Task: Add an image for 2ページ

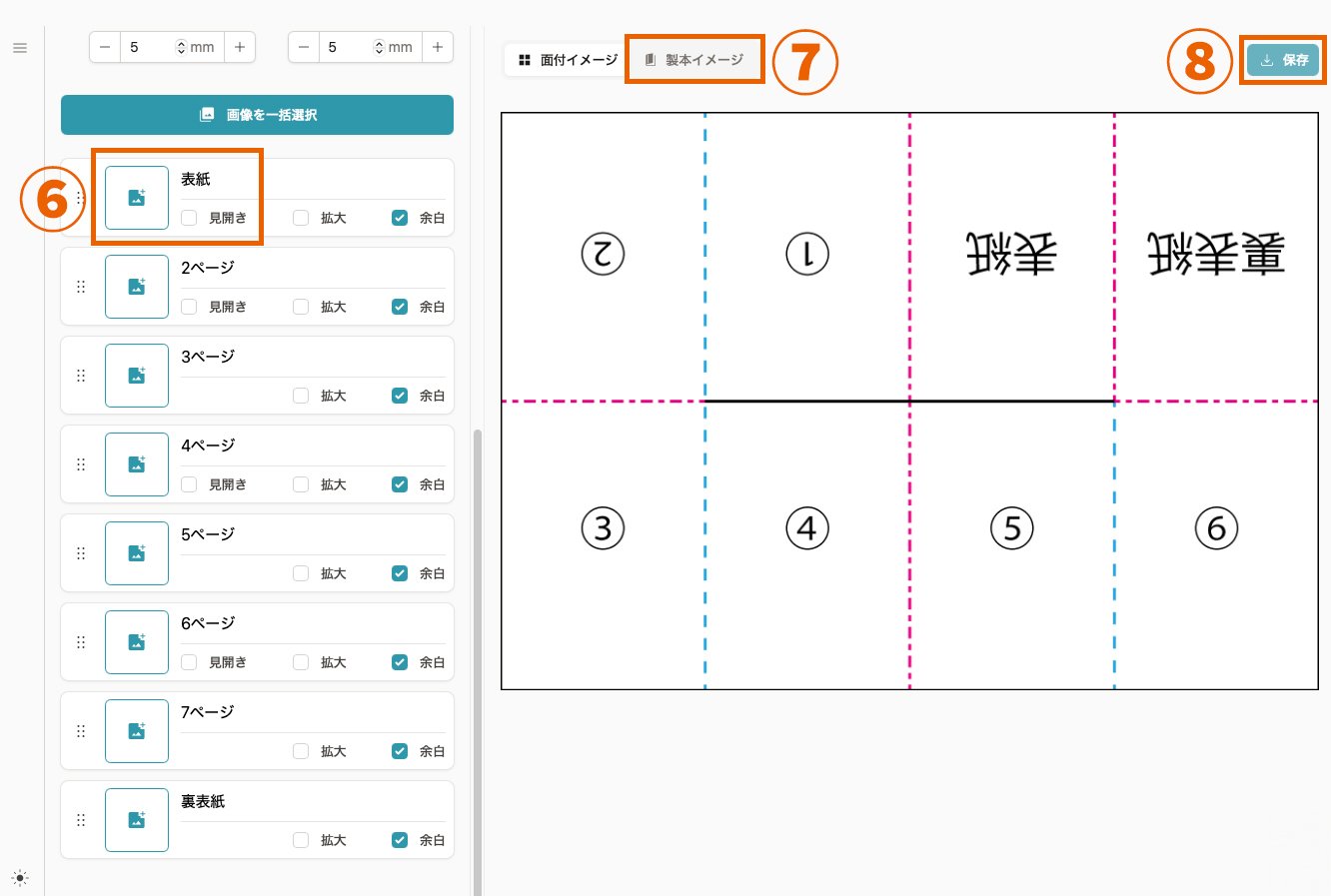Action: [x=137, y=287]
